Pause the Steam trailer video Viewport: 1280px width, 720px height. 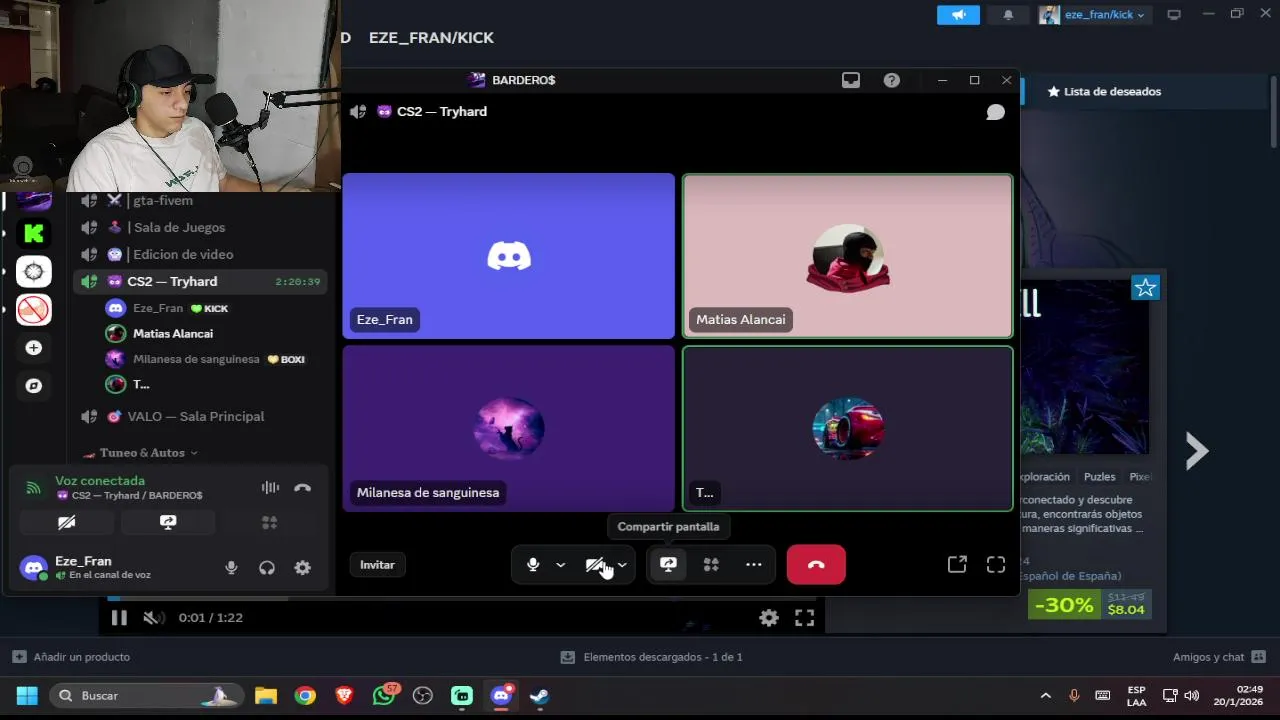119,618
